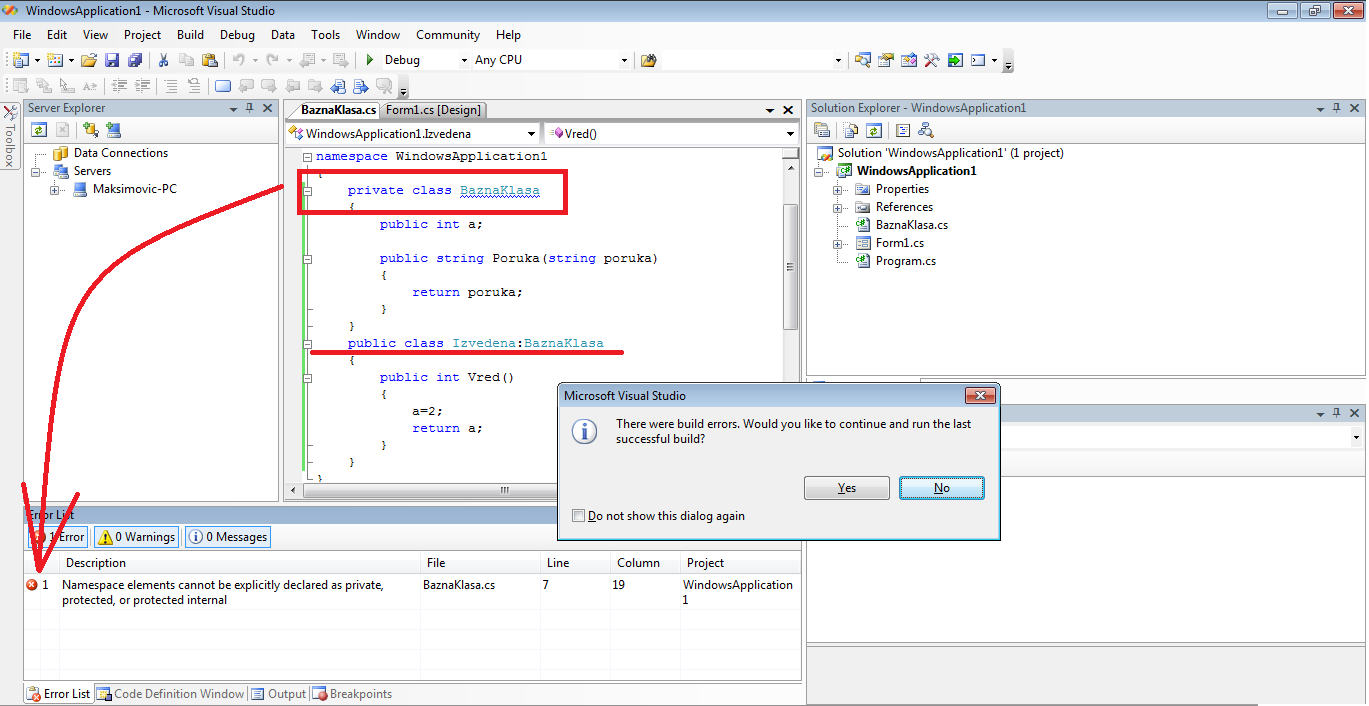Click the Cut scissors icon
Viewport: 1369px width, 706px height.
pyautogui.click(x=163, y=60)
